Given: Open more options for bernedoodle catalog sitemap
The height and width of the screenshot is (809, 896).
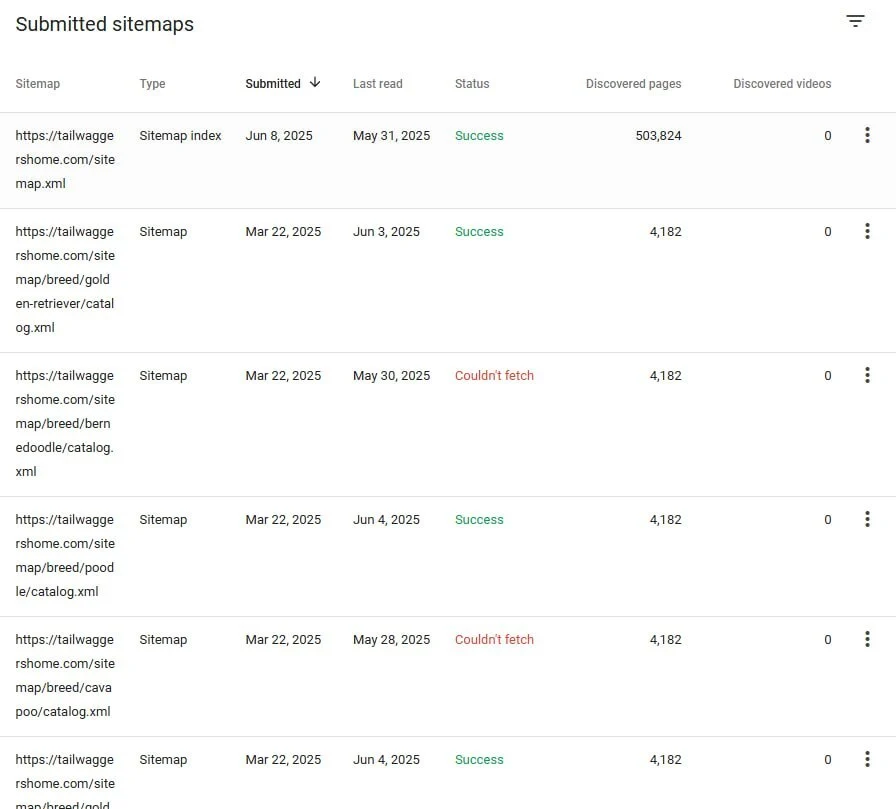Looking at the screenshot, I should pos(867,376).
